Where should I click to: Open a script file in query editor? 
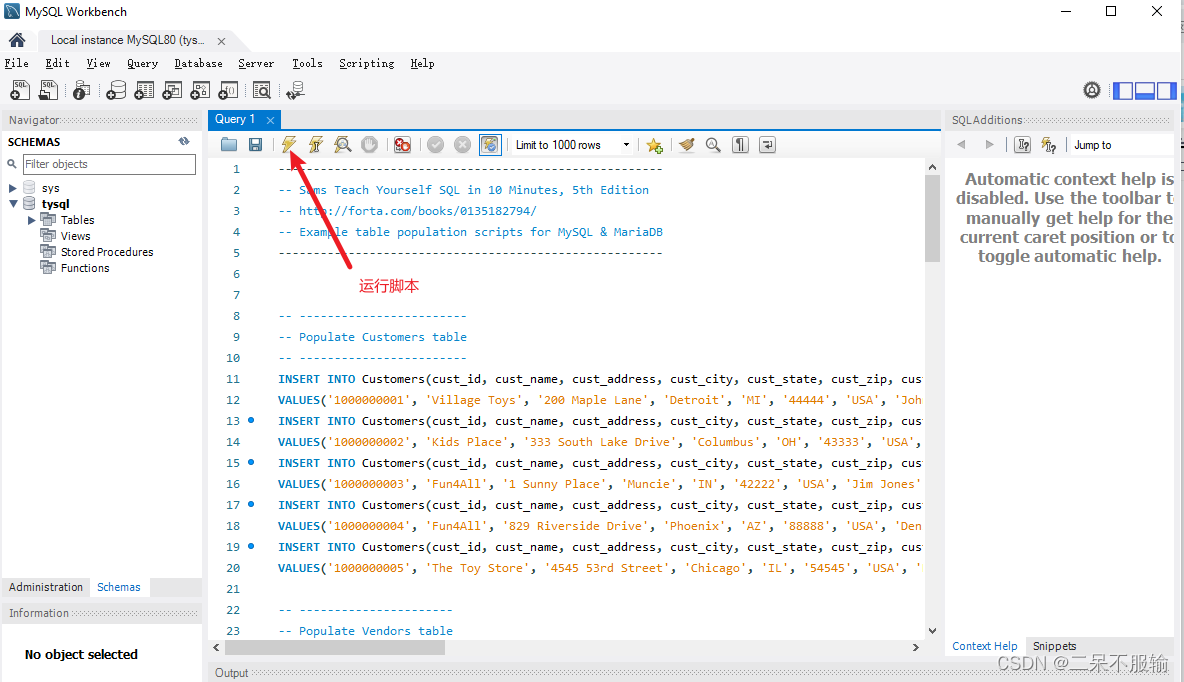[229, 144]
